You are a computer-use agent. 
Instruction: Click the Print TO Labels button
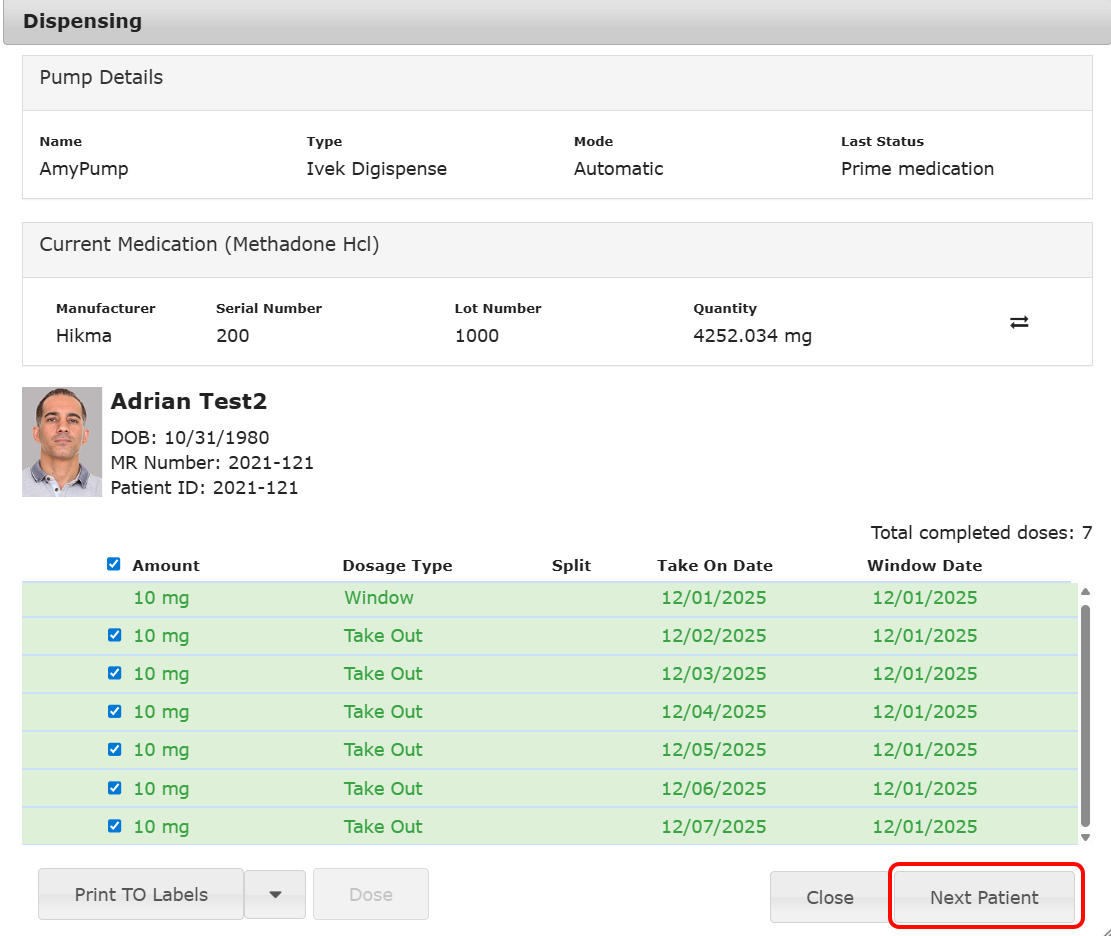click(x=141, y=894)
